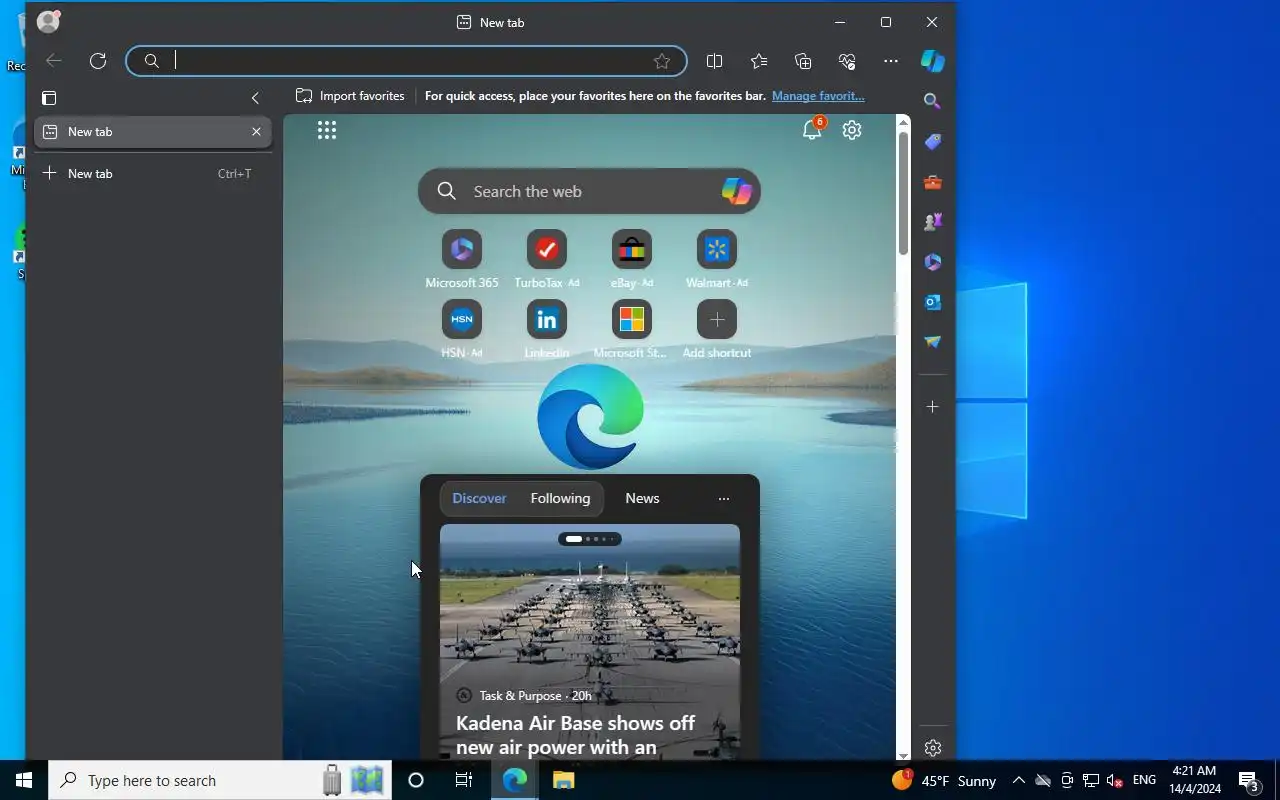Open sidebar Shopping tag icon
1280x800 pixels.
[x=932, y=141]
